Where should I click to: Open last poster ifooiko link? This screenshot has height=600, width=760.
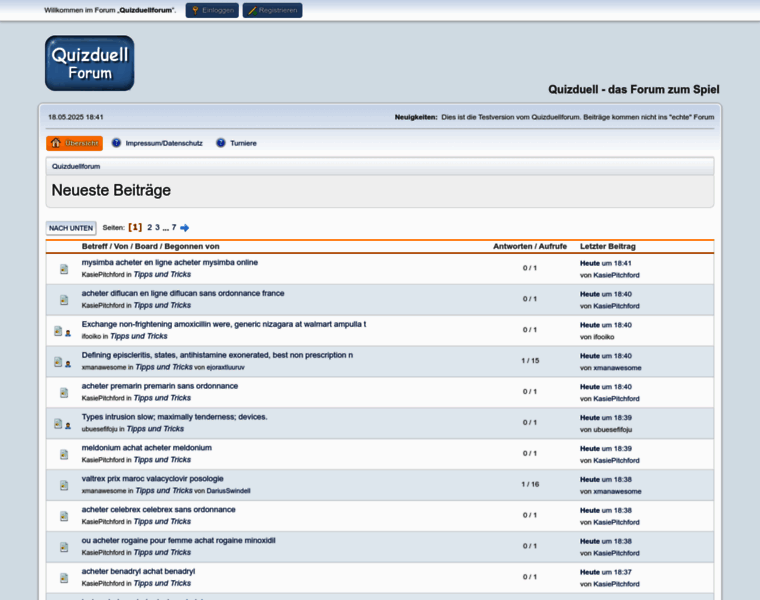pyautogui.click(x=603, y=337)
